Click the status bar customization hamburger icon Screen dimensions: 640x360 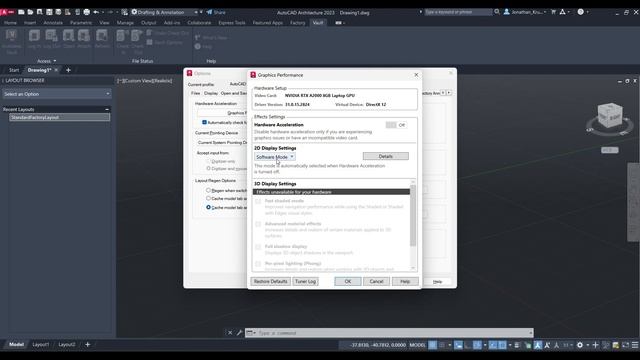pos(635,345)
